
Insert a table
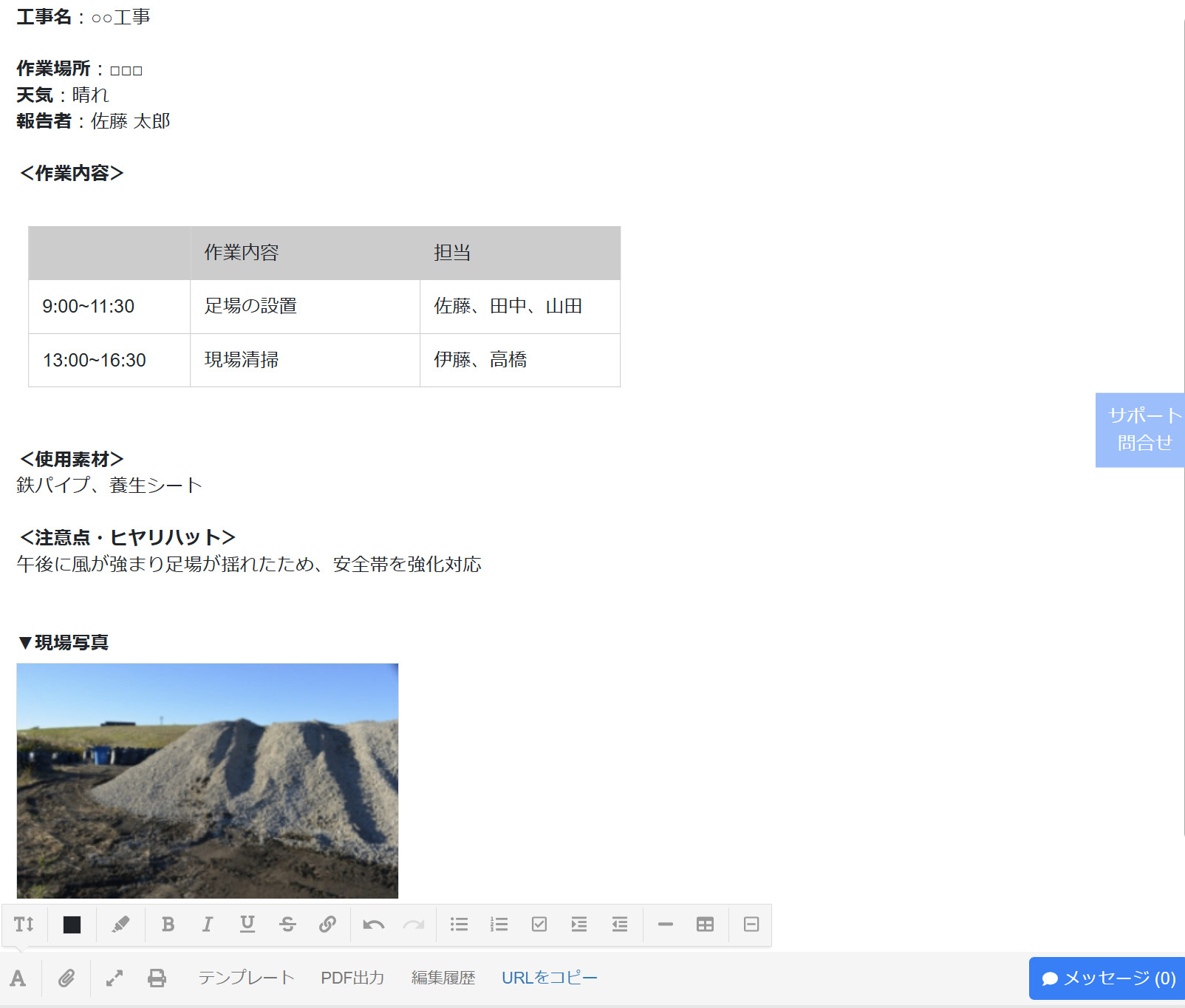pyautogui.click(x=706, y=924)
